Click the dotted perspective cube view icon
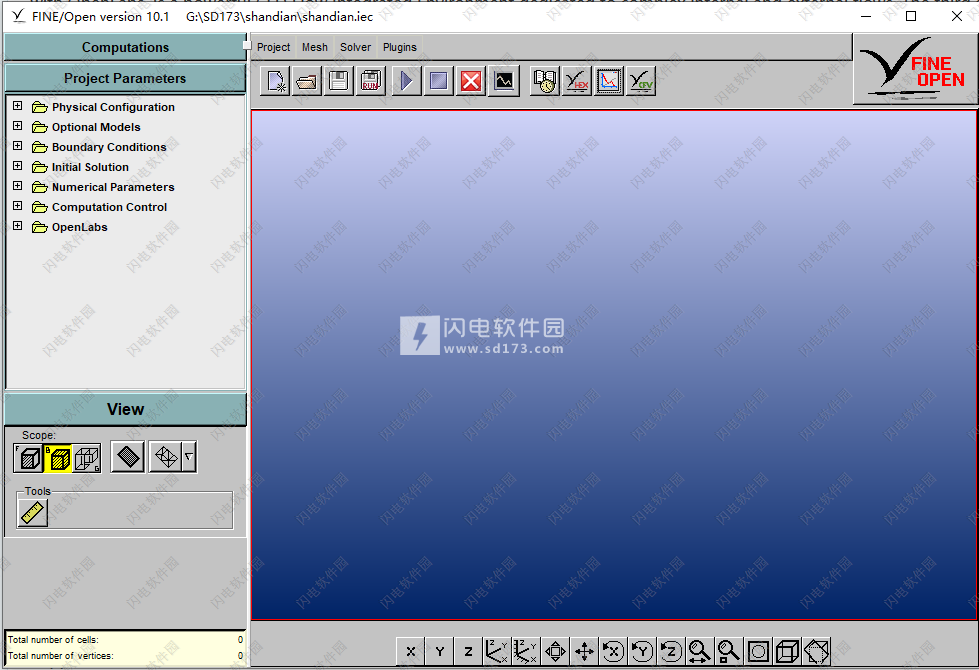The height and width of the screenshot is (670, 979). click(x=817, y=652)
